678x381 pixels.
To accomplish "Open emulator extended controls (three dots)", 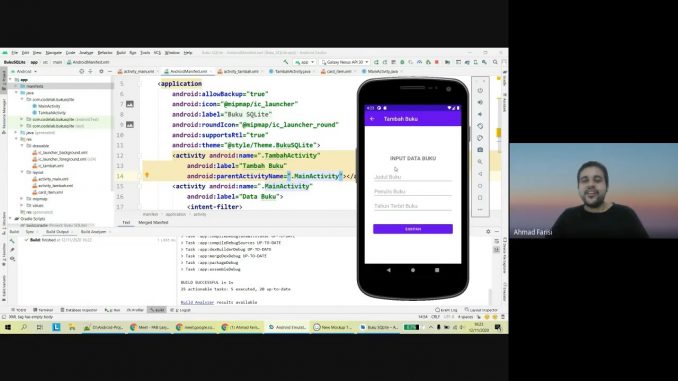I will [480, 210].
